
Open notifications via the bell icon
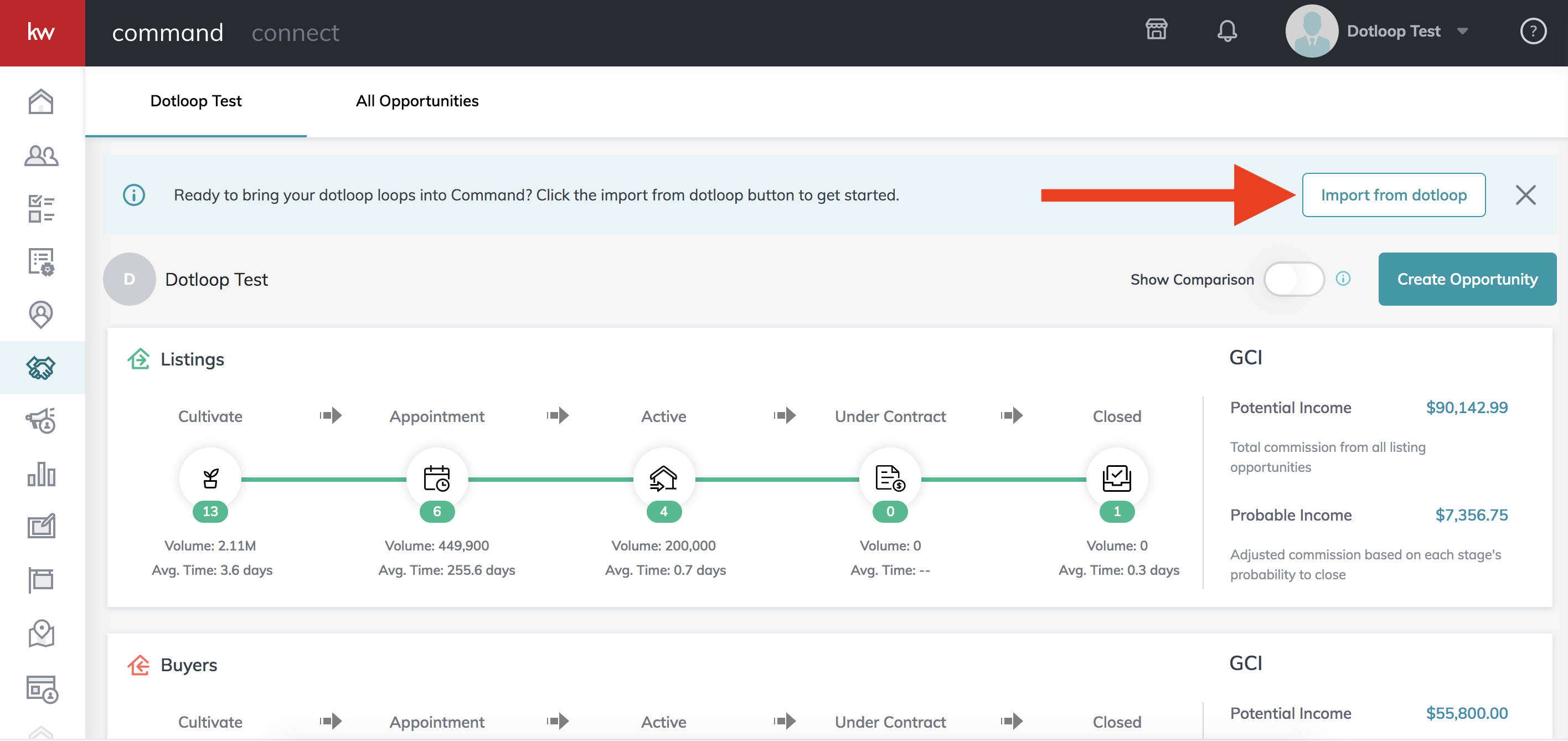coord(1227,31)
